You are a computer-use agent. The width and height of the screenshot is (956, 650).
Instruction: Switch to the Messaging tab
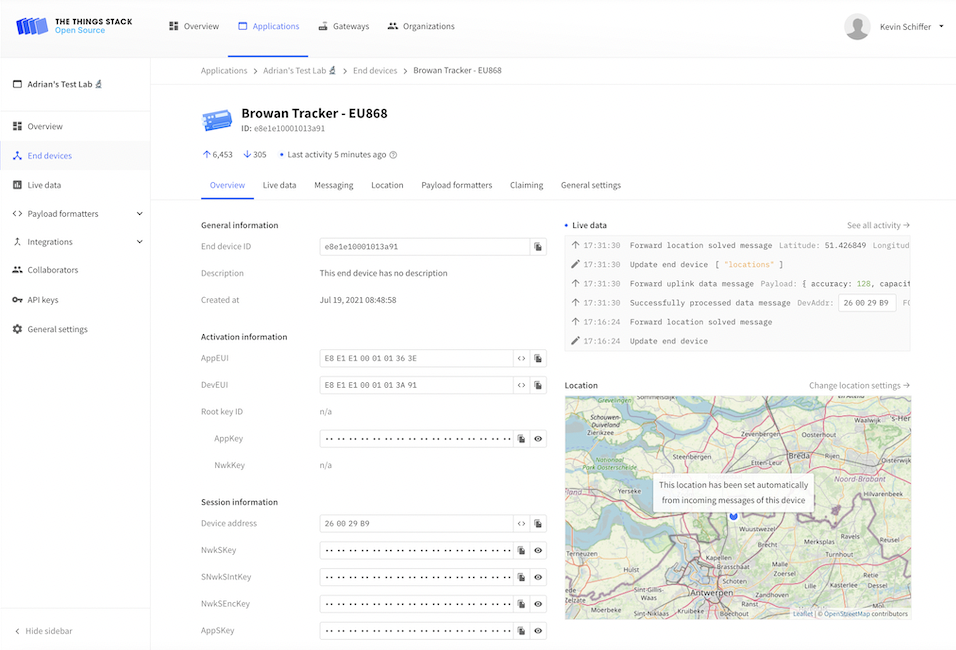333,185
